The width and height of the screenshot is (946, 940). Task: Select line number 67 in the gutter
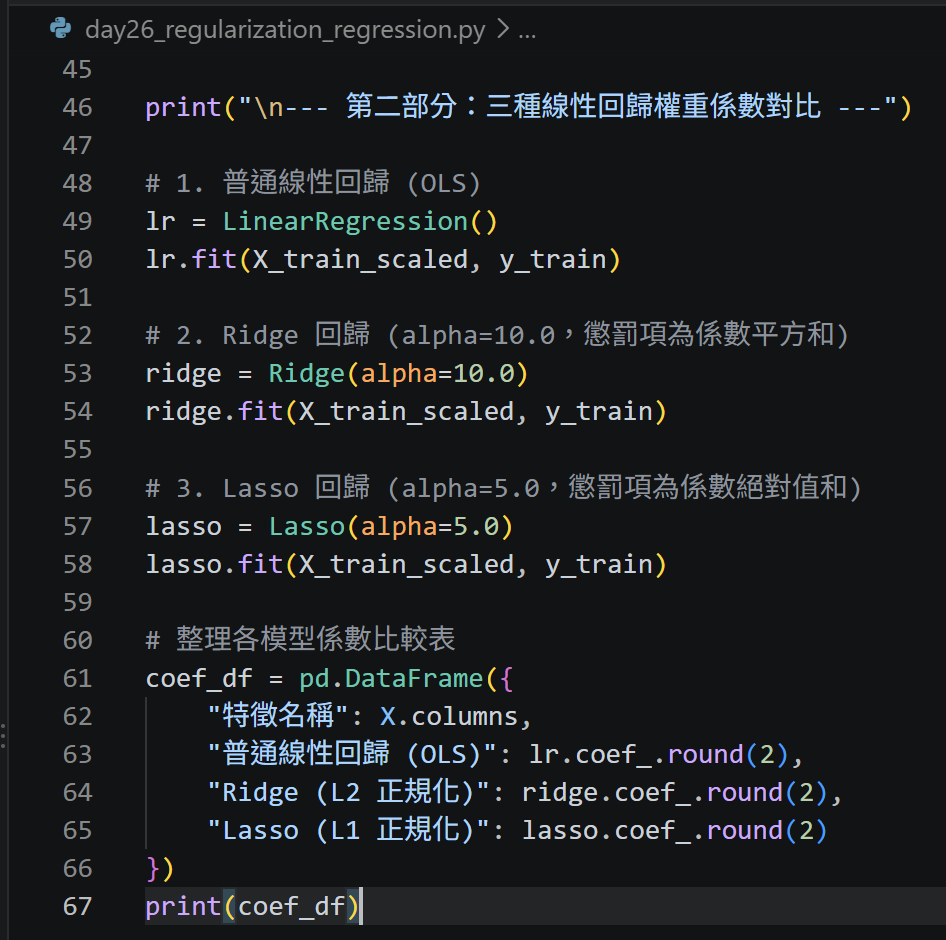[x=77, y=906]
